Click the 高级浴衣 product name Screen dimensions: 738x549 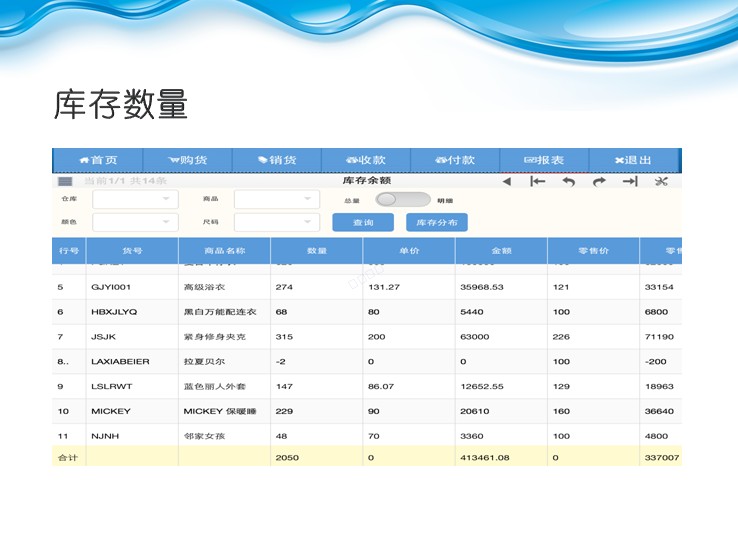pyautogui.click(x=204, y=287)
